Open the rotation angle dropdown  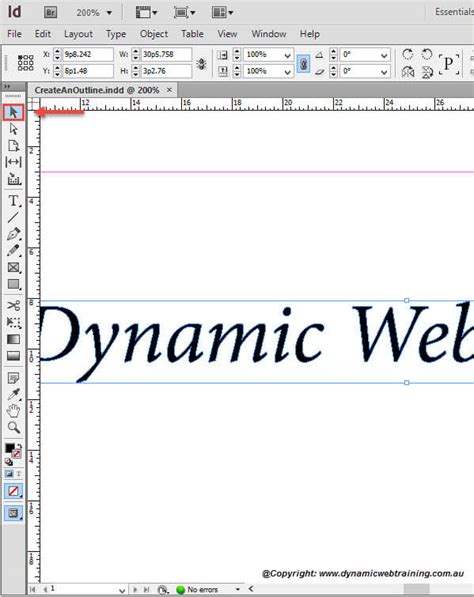click(x=384, y=55)
